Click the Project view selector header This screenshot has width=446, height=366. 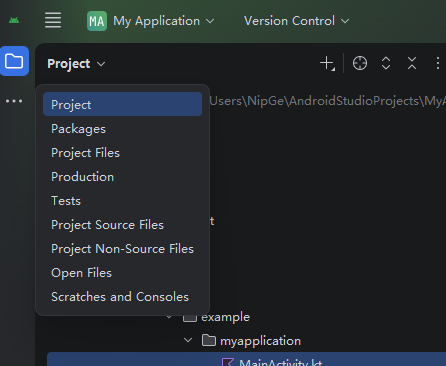[76, 64]
